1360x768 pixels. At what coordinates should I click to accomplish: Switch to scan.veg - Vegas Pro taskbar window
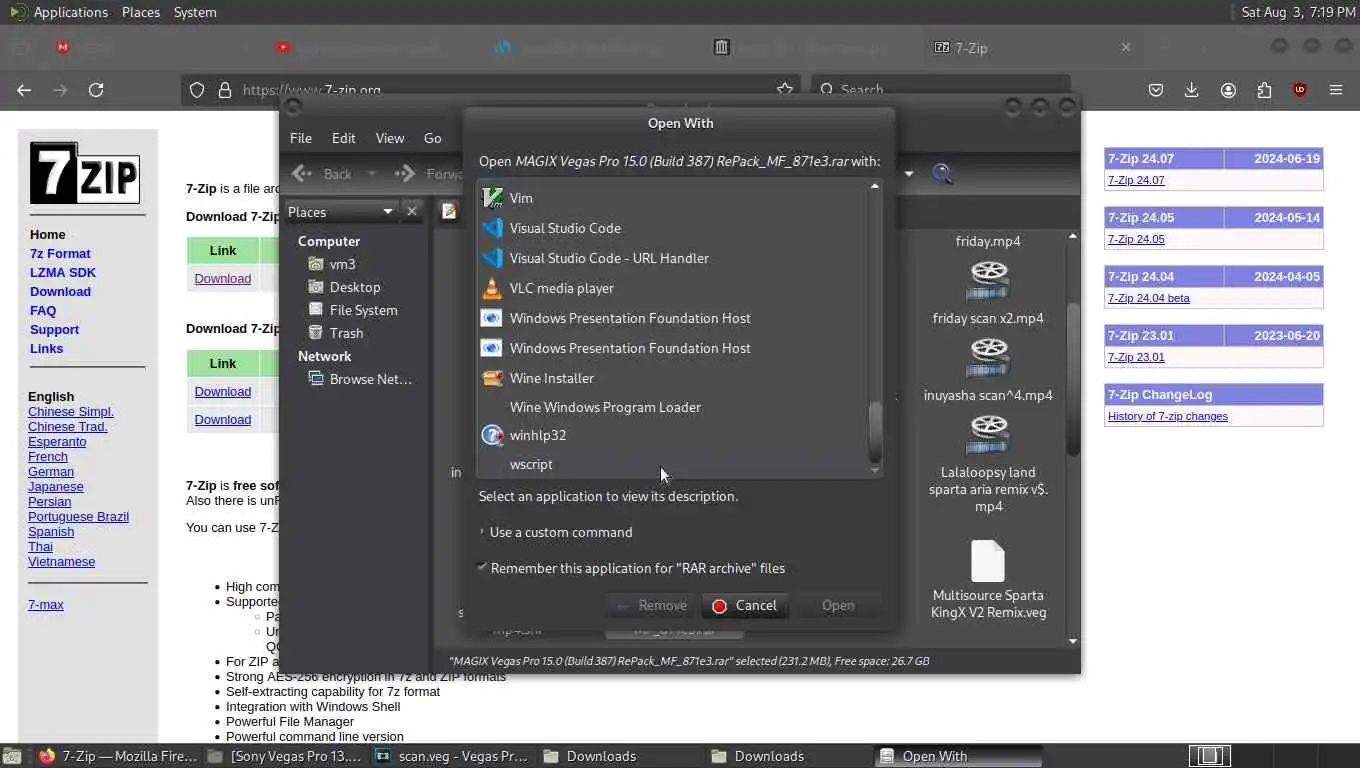(452, 756)
